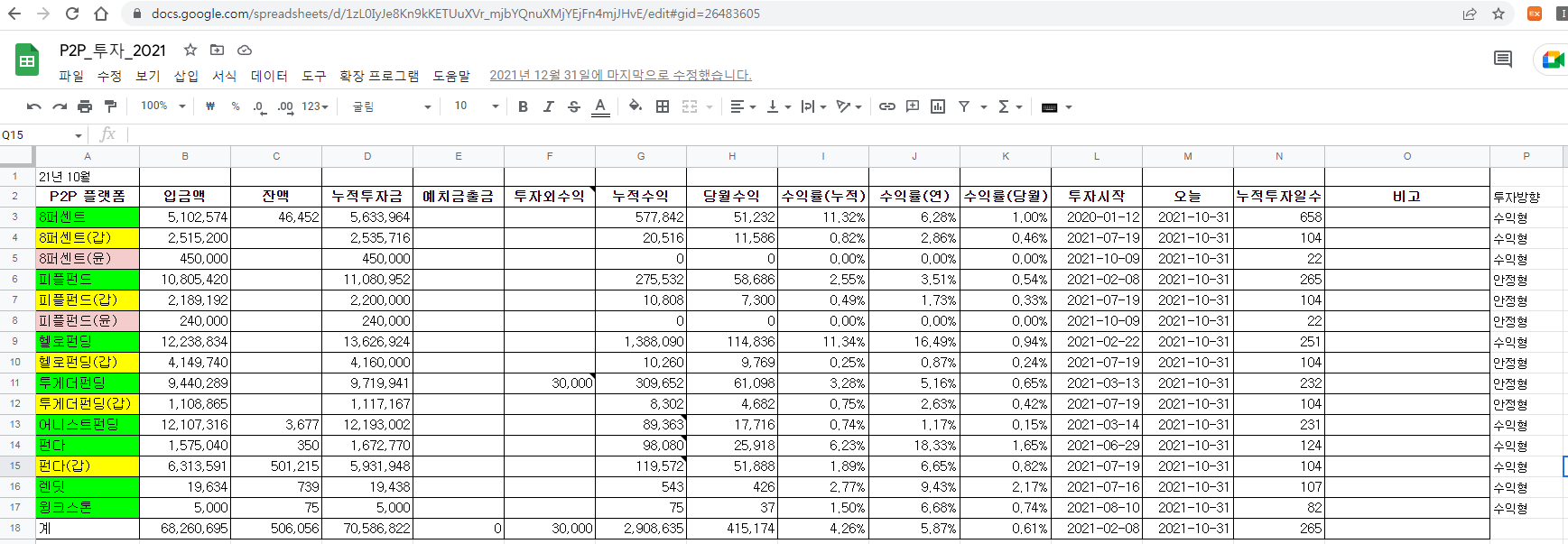
Task: Format as percent
Action: point(236,106)
